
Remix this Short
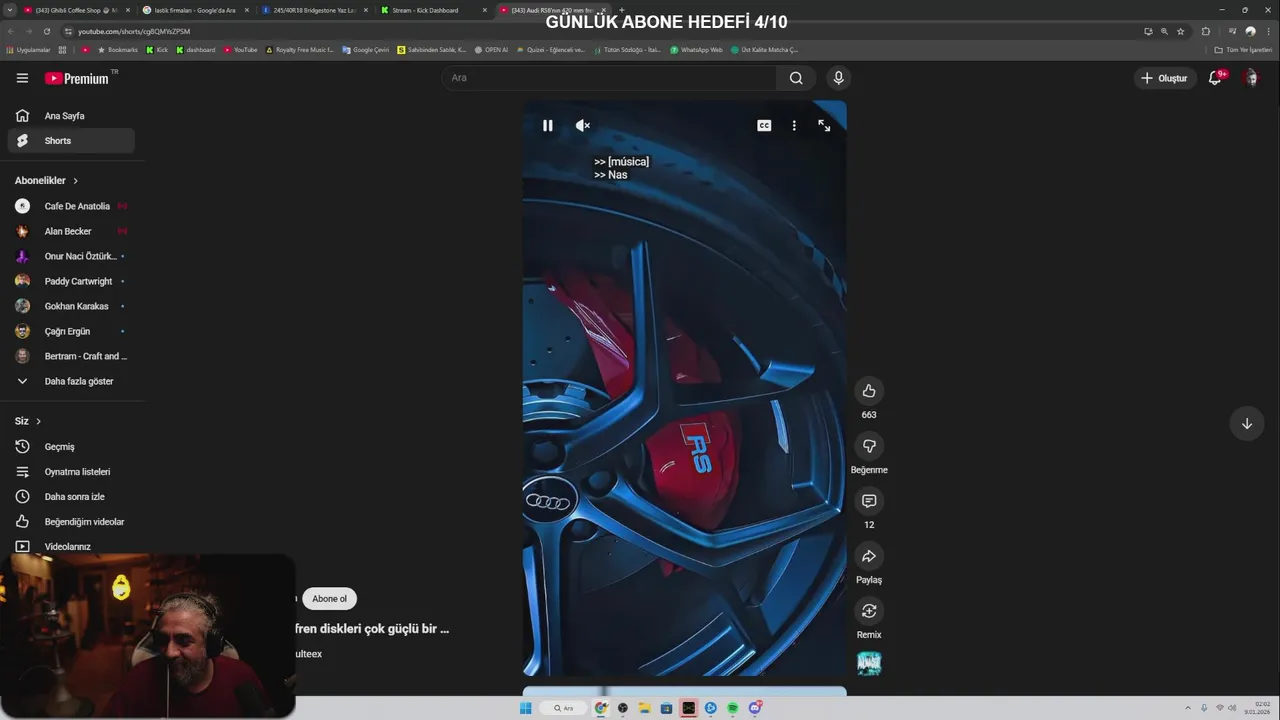pos(869,611)
